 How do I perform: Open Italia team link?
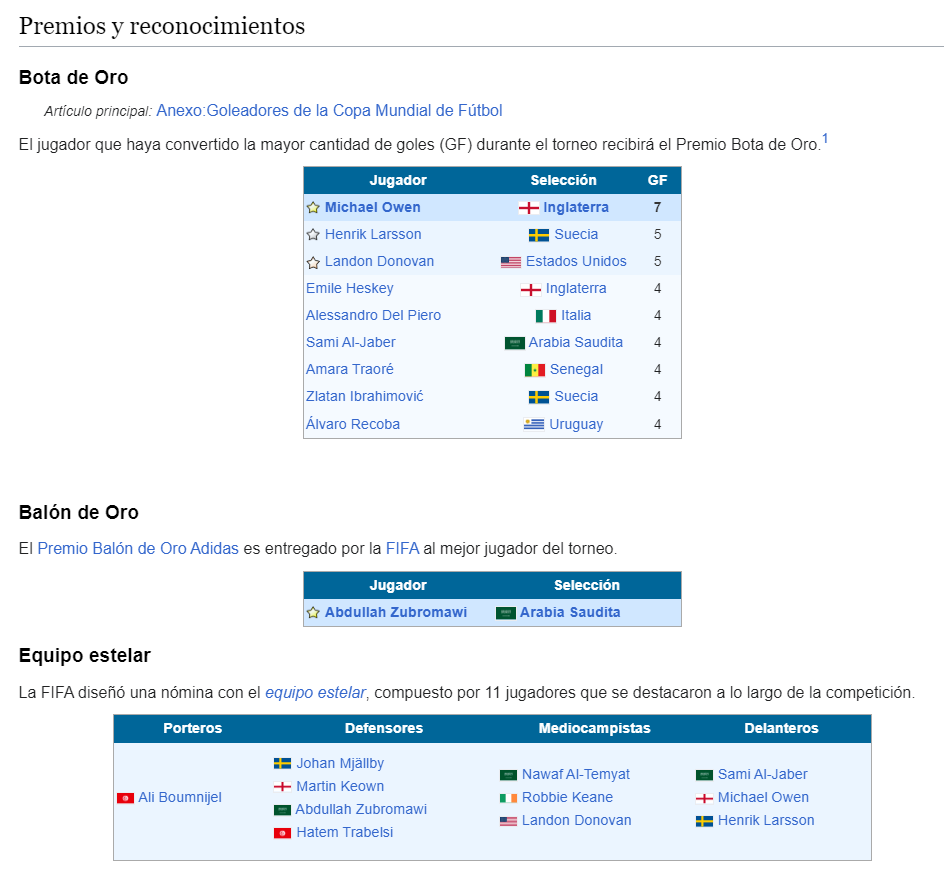point(576,315)
